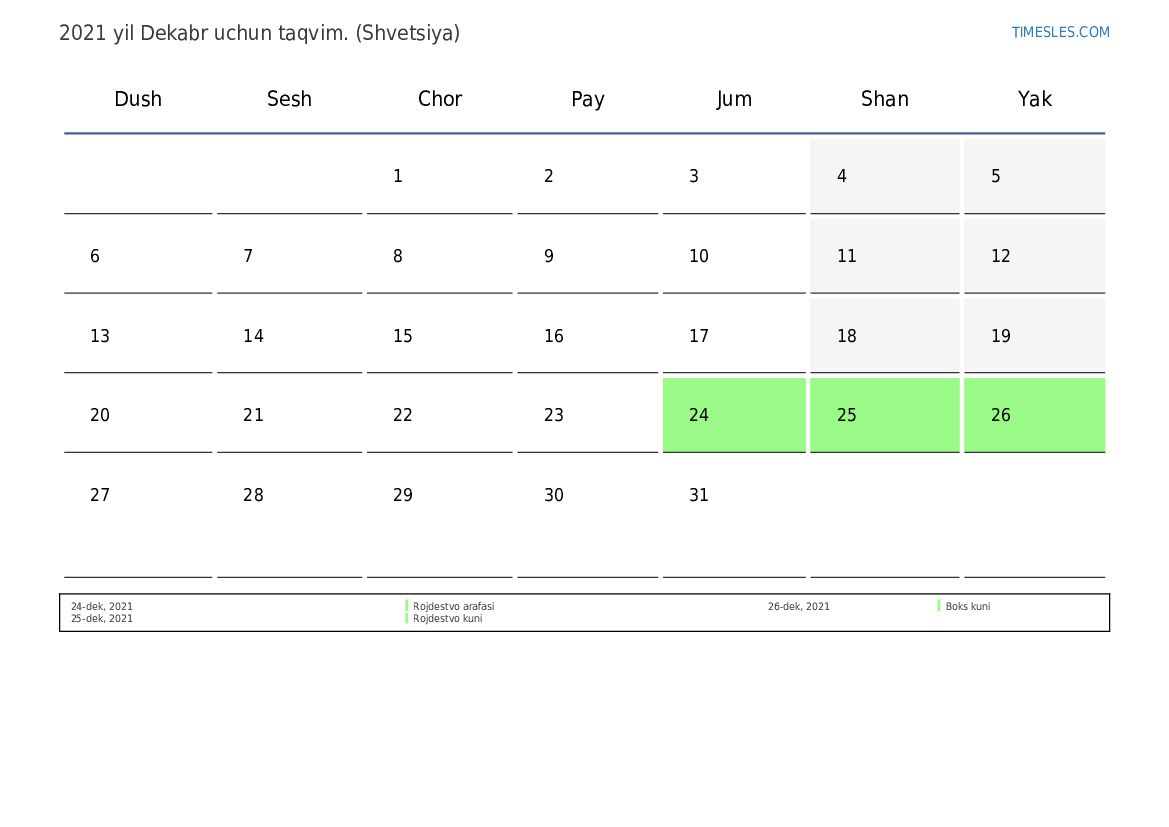This screenshot has width=1169, height=827.
Task: Select date 20 under Dush
Action: 138,415
